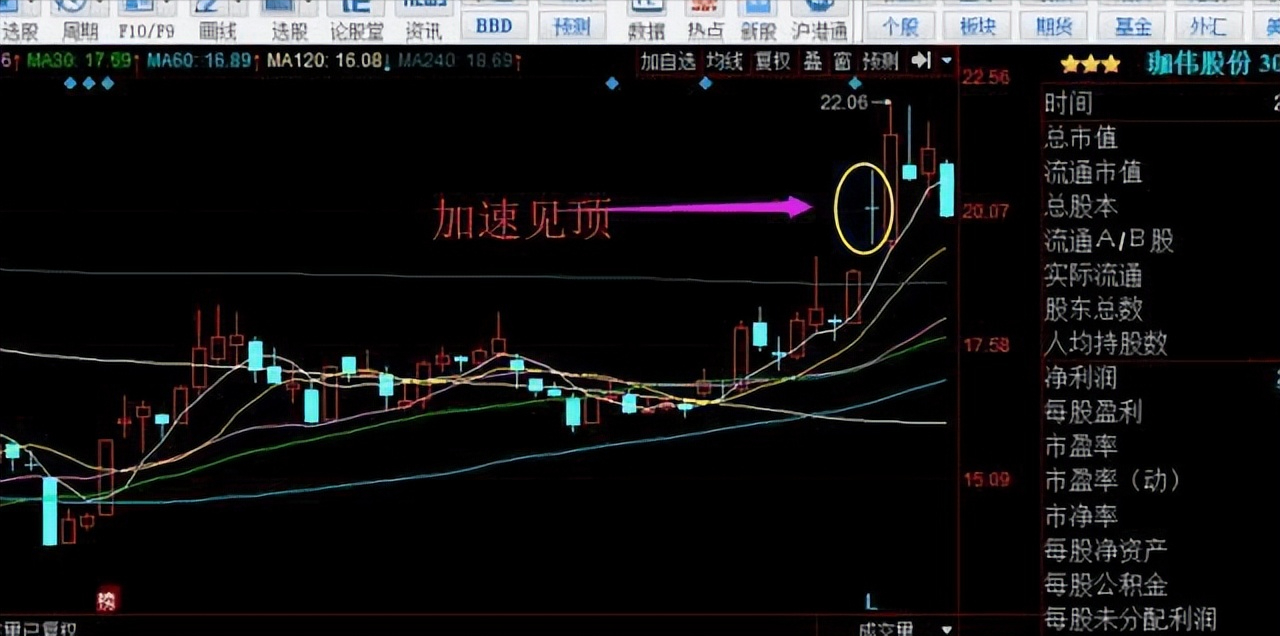Open the 选股 tool beside 周期
This screenshot has width=1280, height=636.
click(20, 20)
